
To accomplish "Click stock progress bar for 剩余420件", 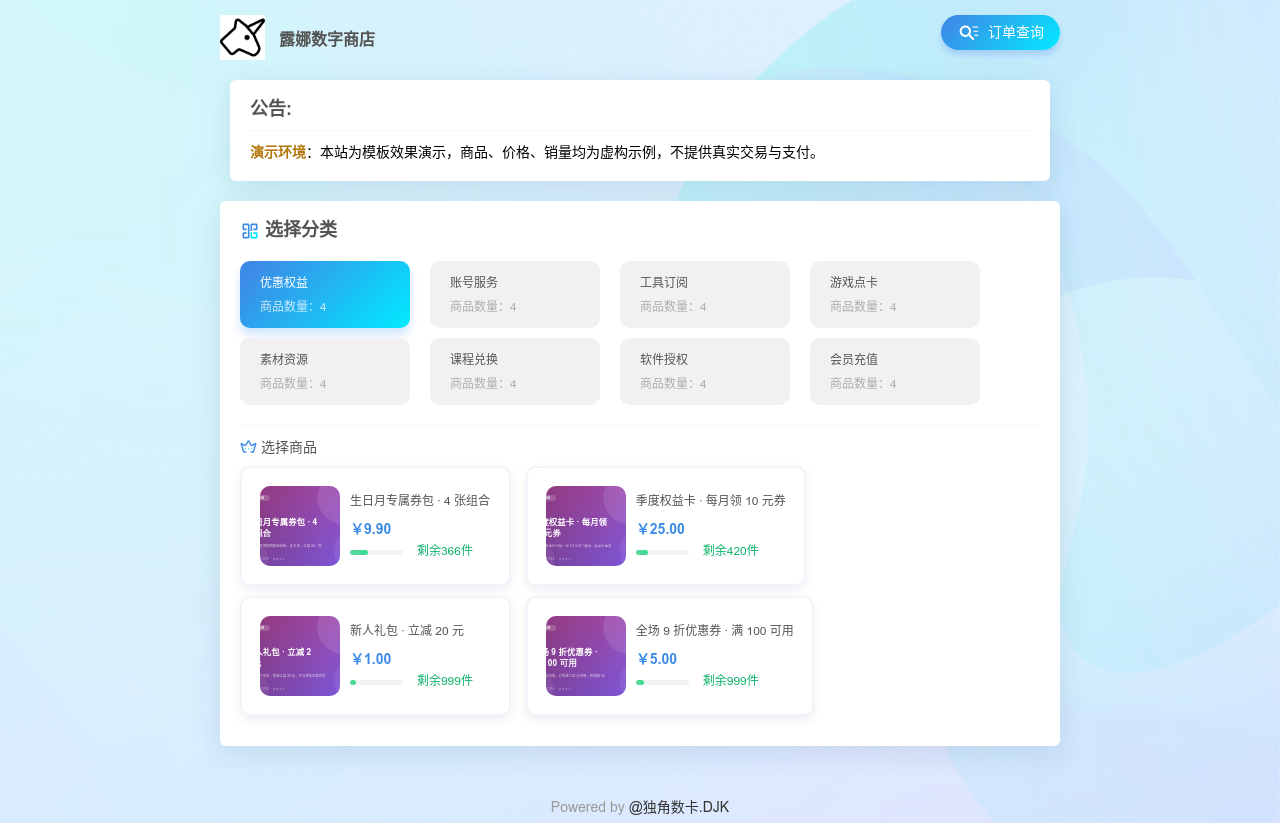I will pos(662,552).
